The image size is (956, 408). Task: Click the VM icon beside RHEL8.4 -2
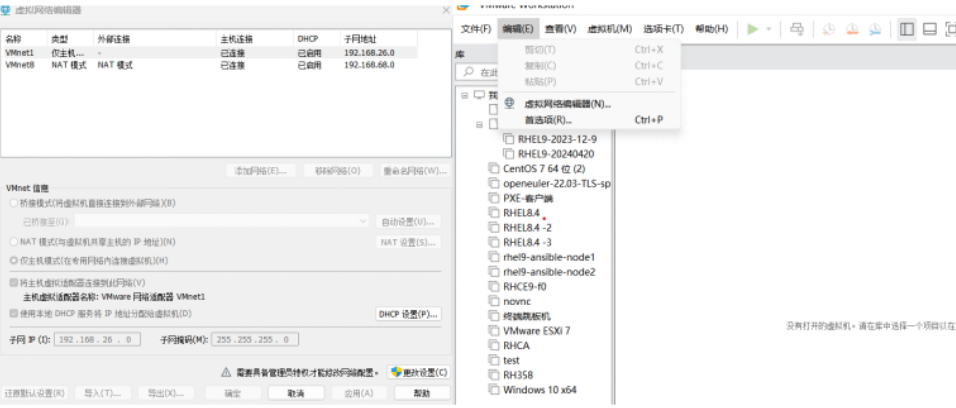(494, 227)
